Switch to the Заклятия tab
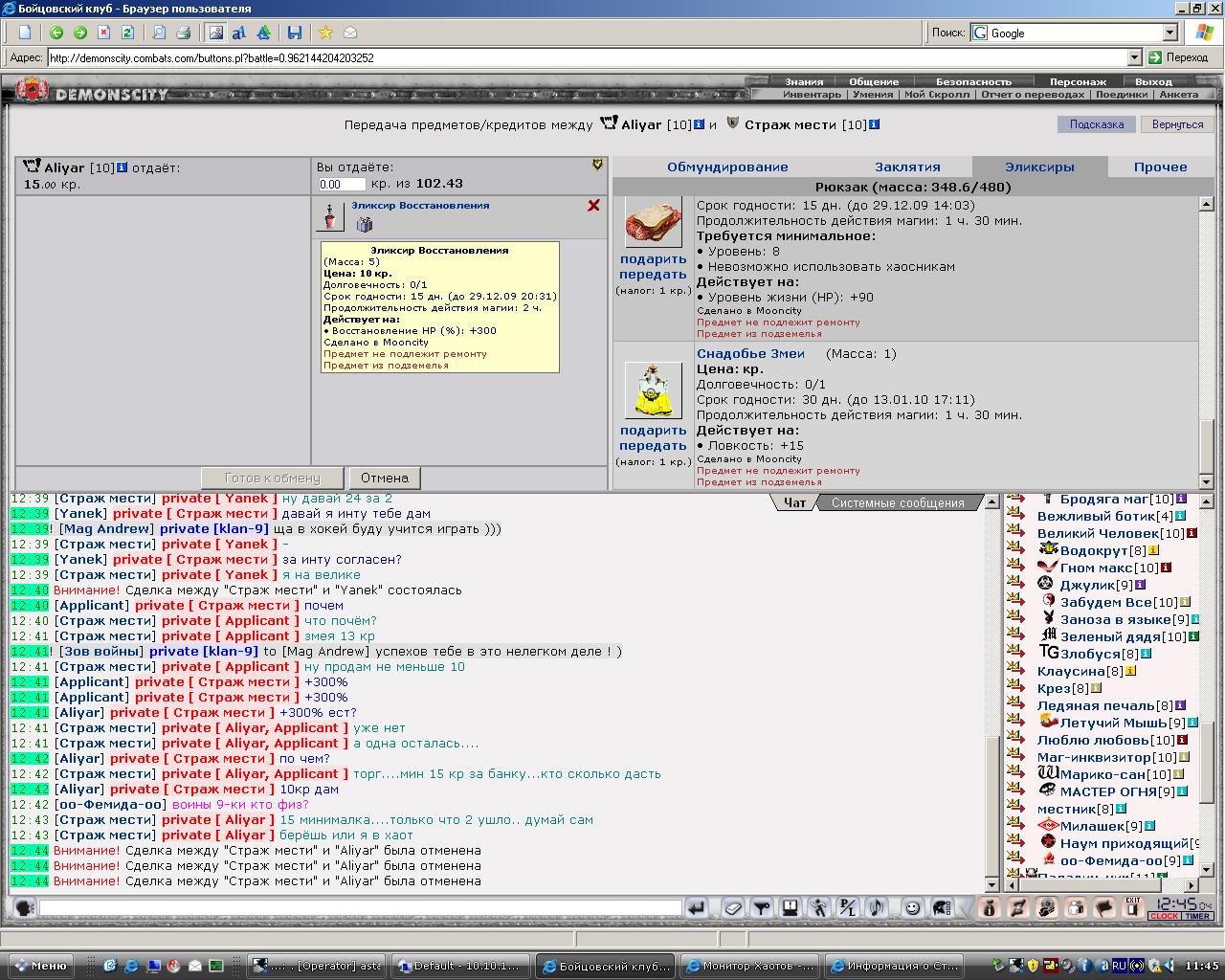This screenshot has height=980, width=1225. pyautogui.click(x=907, y=167)
